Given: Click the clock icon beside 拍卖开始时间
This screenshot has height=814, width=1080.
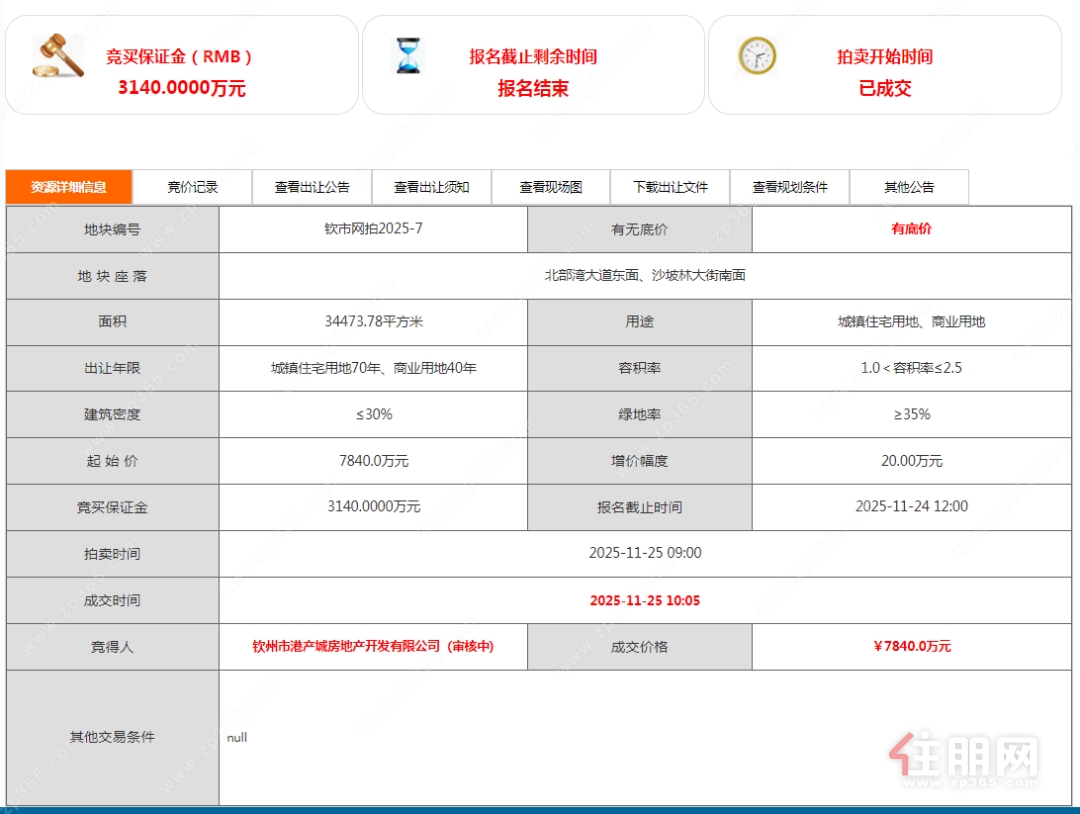Looking at the screenshot, I should point(757,55).
